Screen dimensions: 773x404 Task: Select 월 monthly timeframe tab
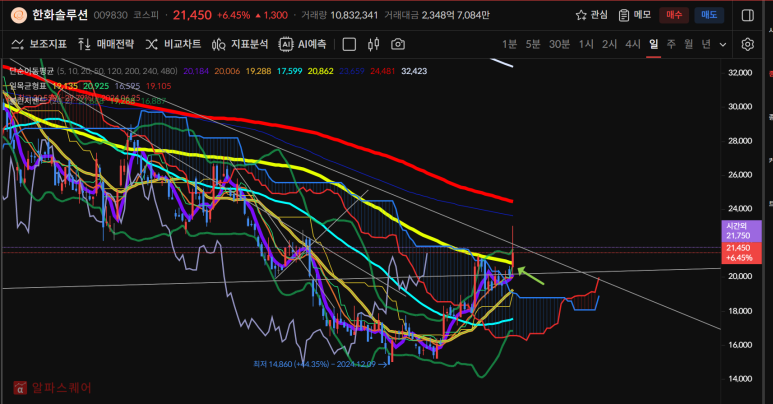(x=689, y=44)
